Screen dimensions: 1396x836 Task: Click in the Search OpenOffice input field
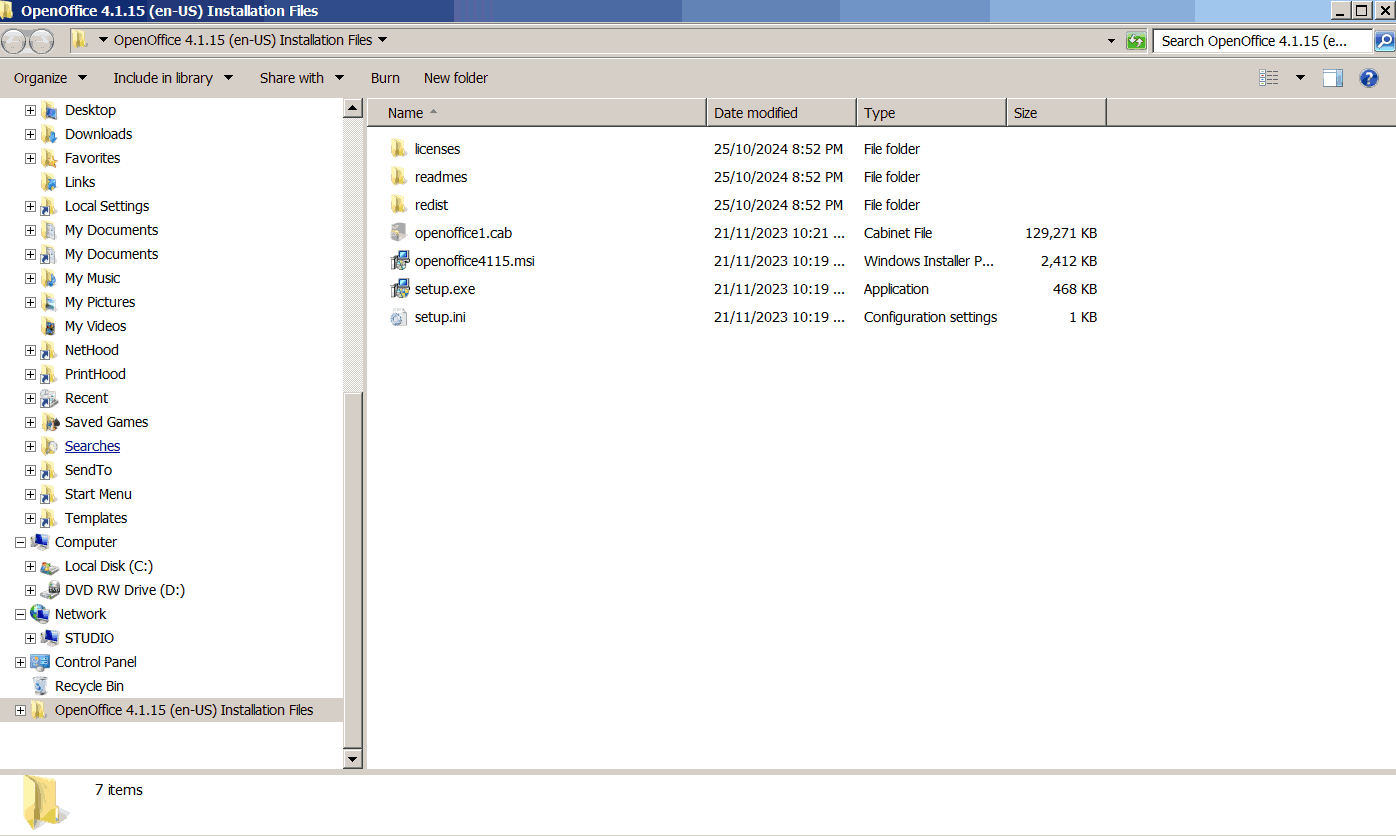(1263, 41)
